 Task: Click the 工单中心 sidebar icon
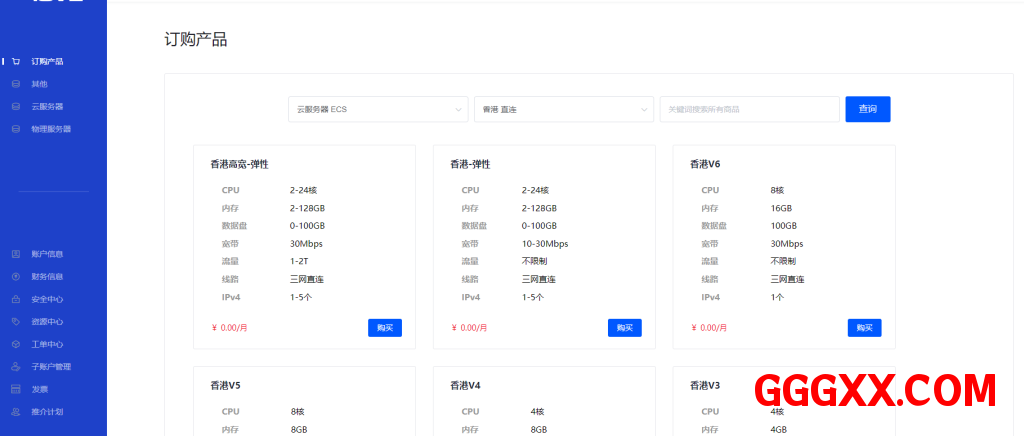tap(16, 344)
